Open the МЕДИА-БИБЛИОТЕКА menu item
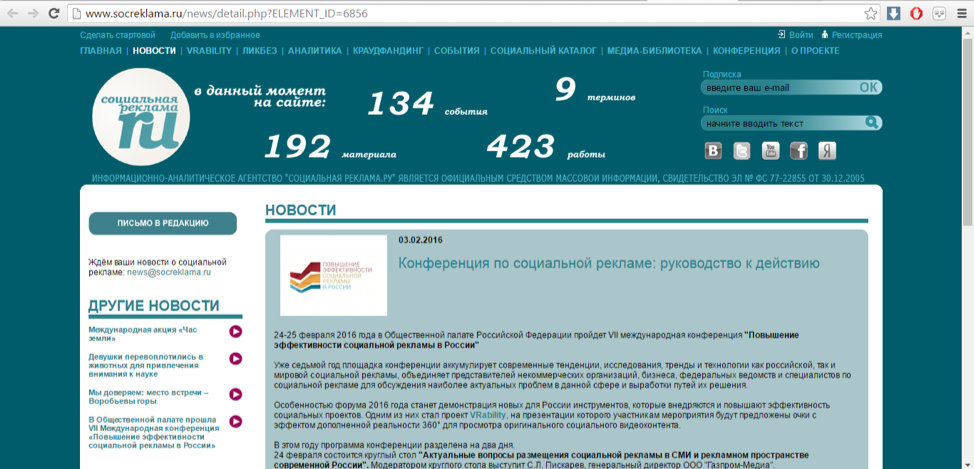Screen dimensions: 974x469 point(655,51)
